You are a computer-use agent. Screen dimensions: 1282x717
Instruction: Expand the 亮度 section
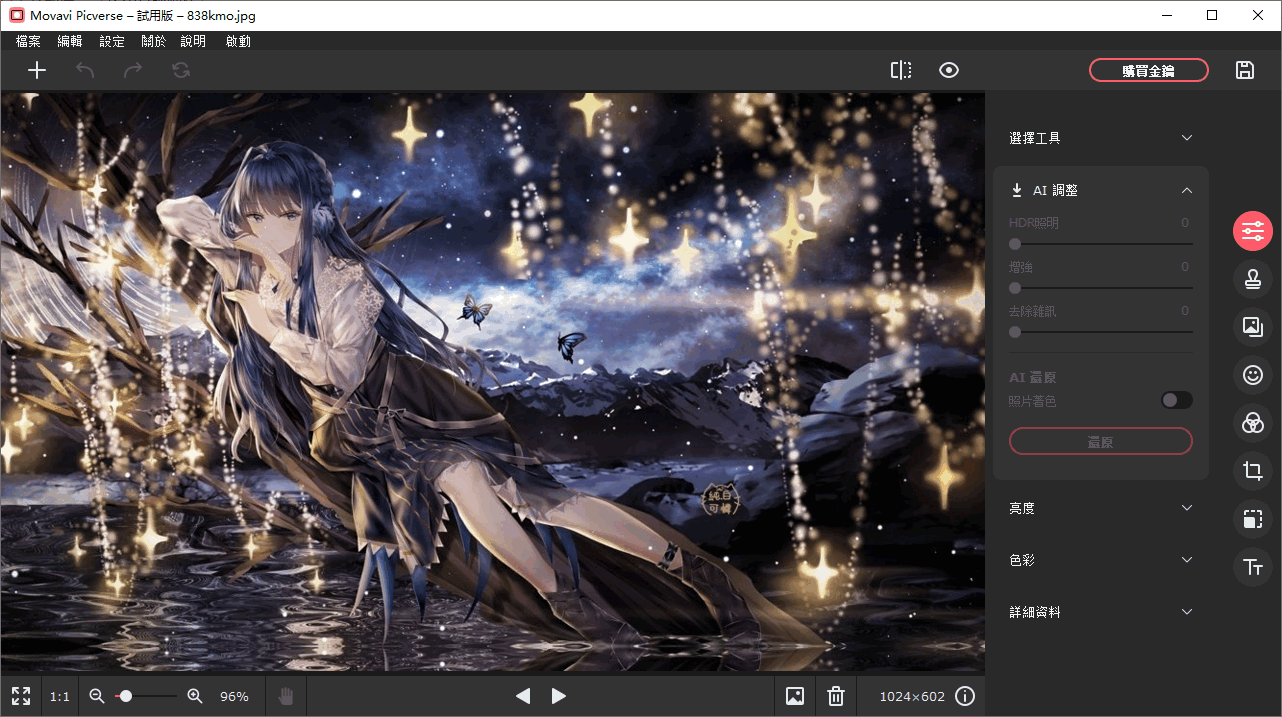[x=1101, y=508]
